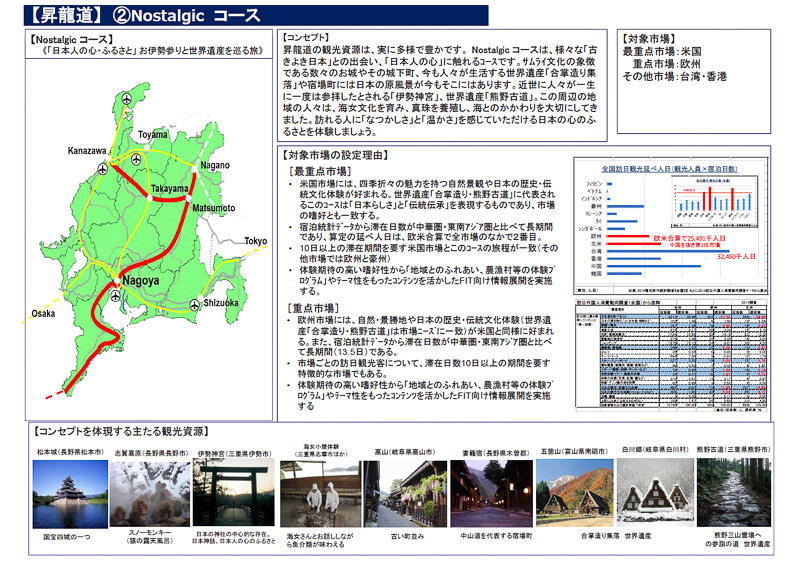Click the blue-striped consumption data table
Image resolution: width=800 pixels, height=565 pixels.
[x=671, y=354]
